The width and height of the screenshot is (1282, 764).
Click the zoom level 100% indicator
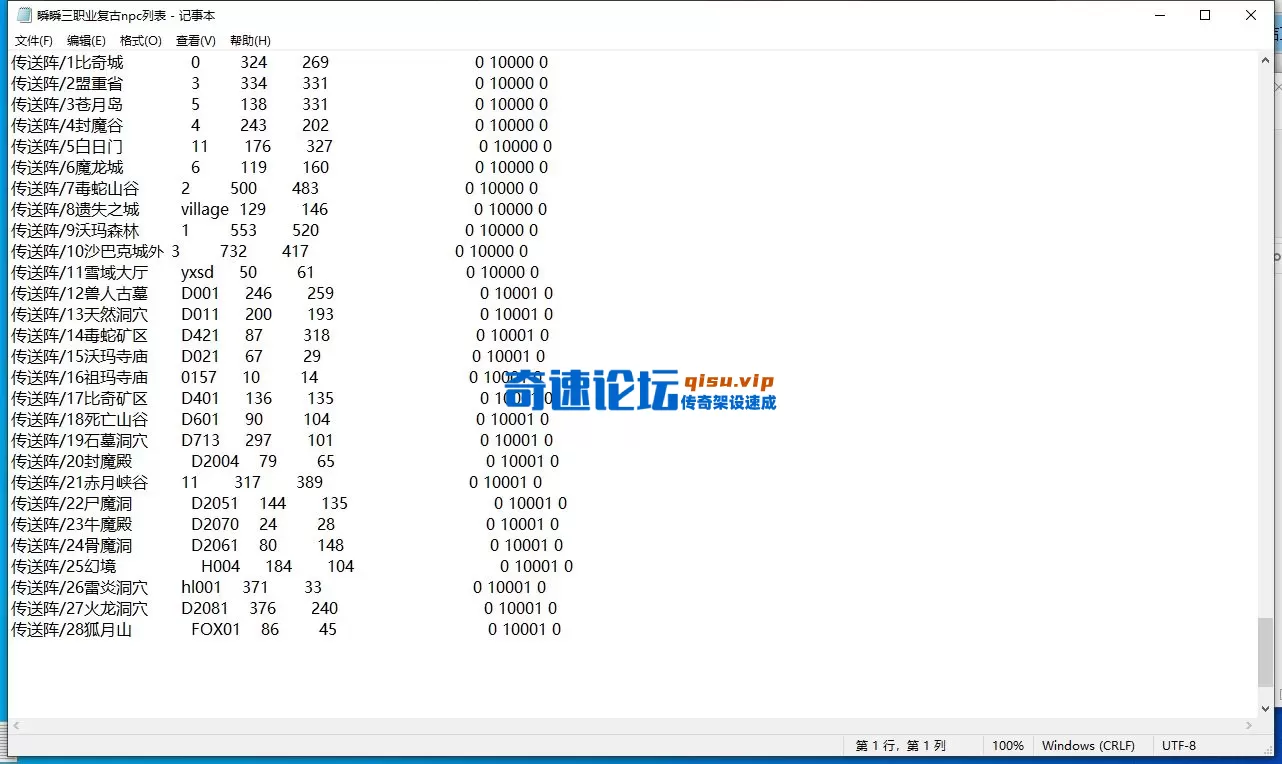pyautogui.click(x=1008, y=745)
